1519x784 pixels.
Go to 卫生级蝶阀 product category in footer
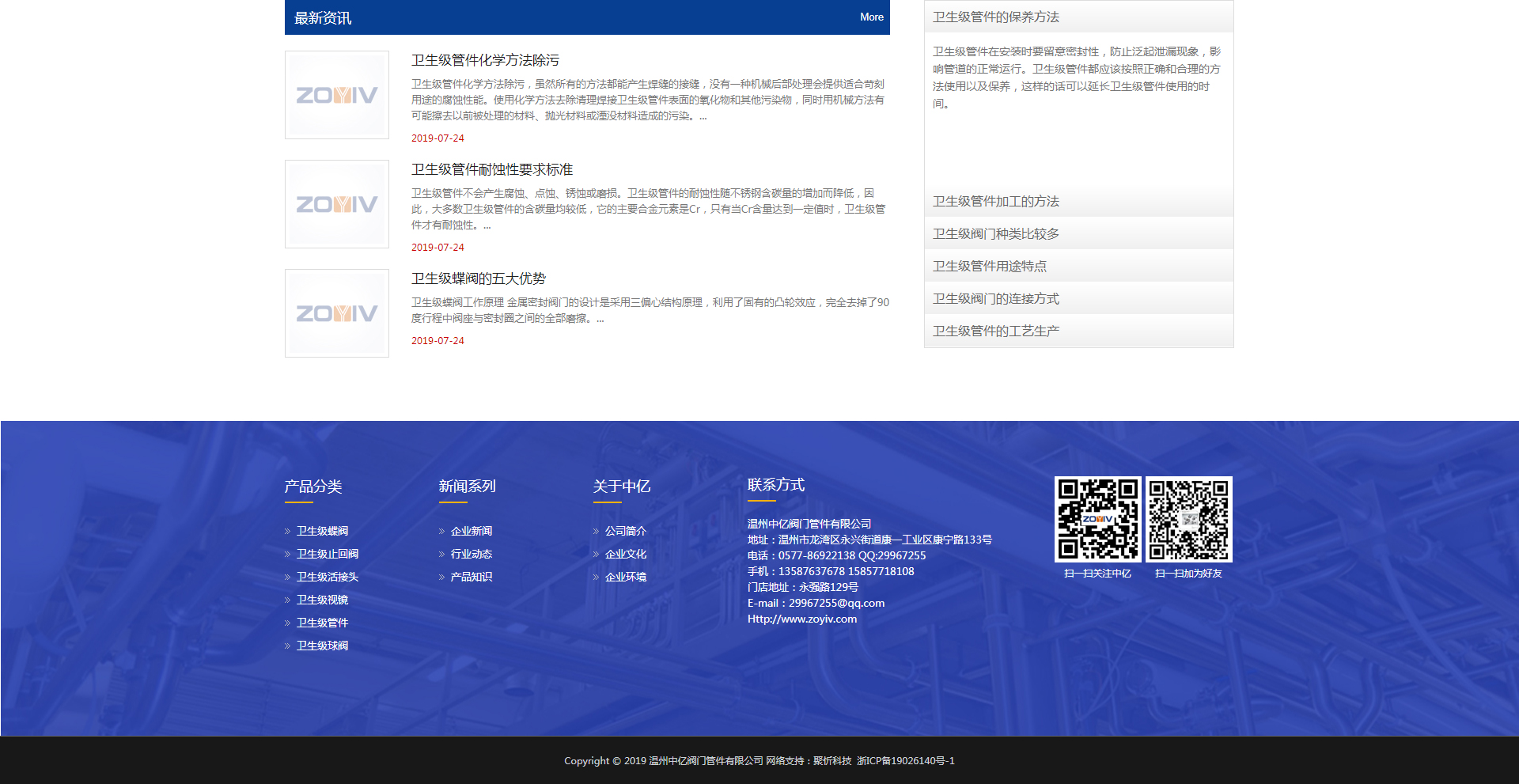322,532
